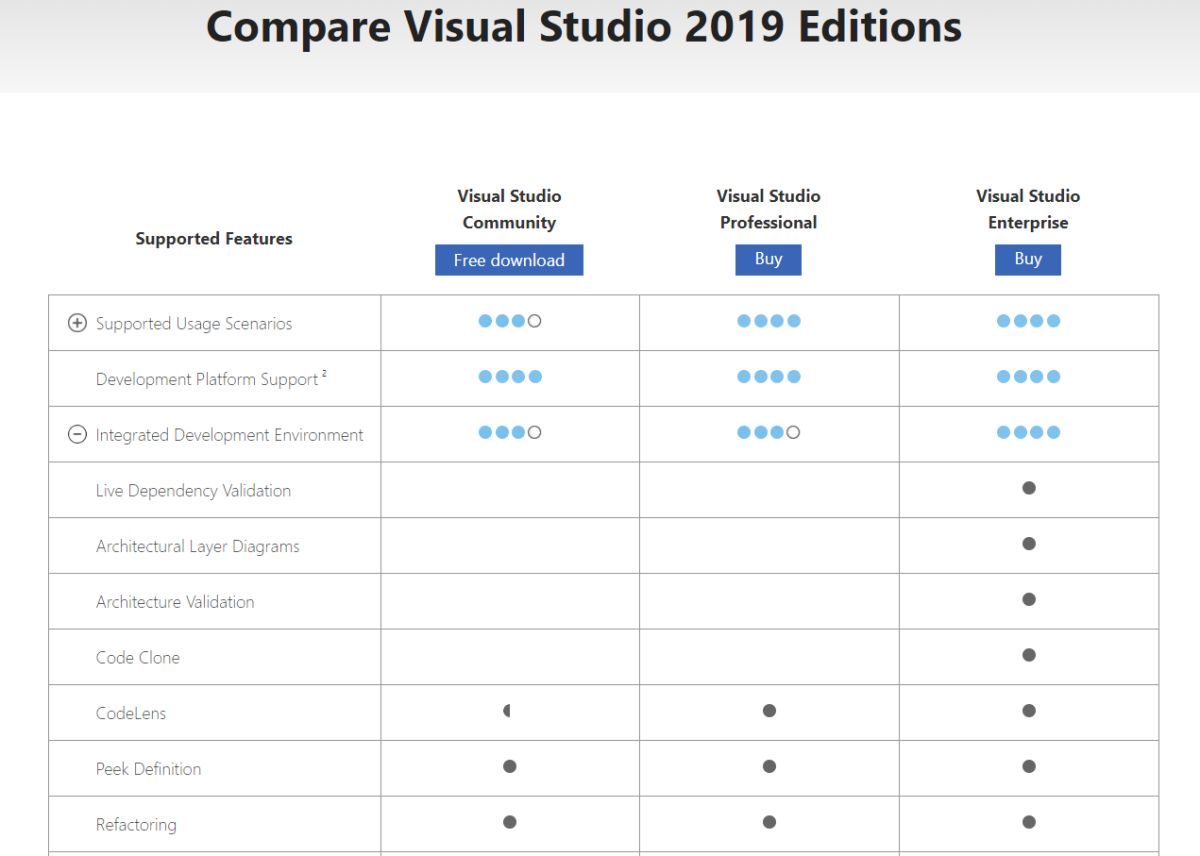This screenshot has width=1200, height=856.
Task: Click Enterprise dot for Refactoring
Action: pos(1029,822)
